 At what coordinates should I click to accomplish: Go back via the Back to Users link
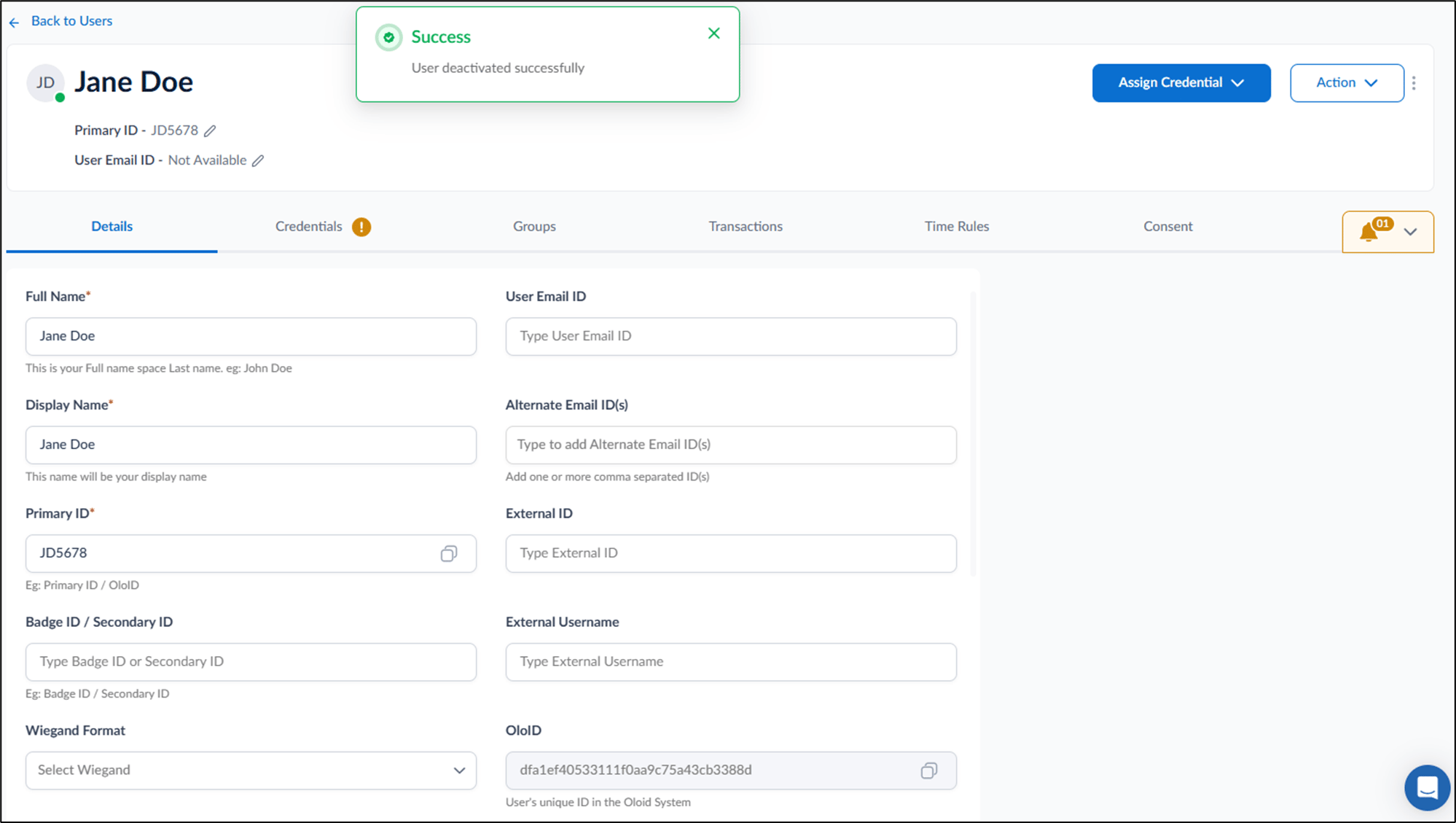pyautogui.click(x=71, y=21)
